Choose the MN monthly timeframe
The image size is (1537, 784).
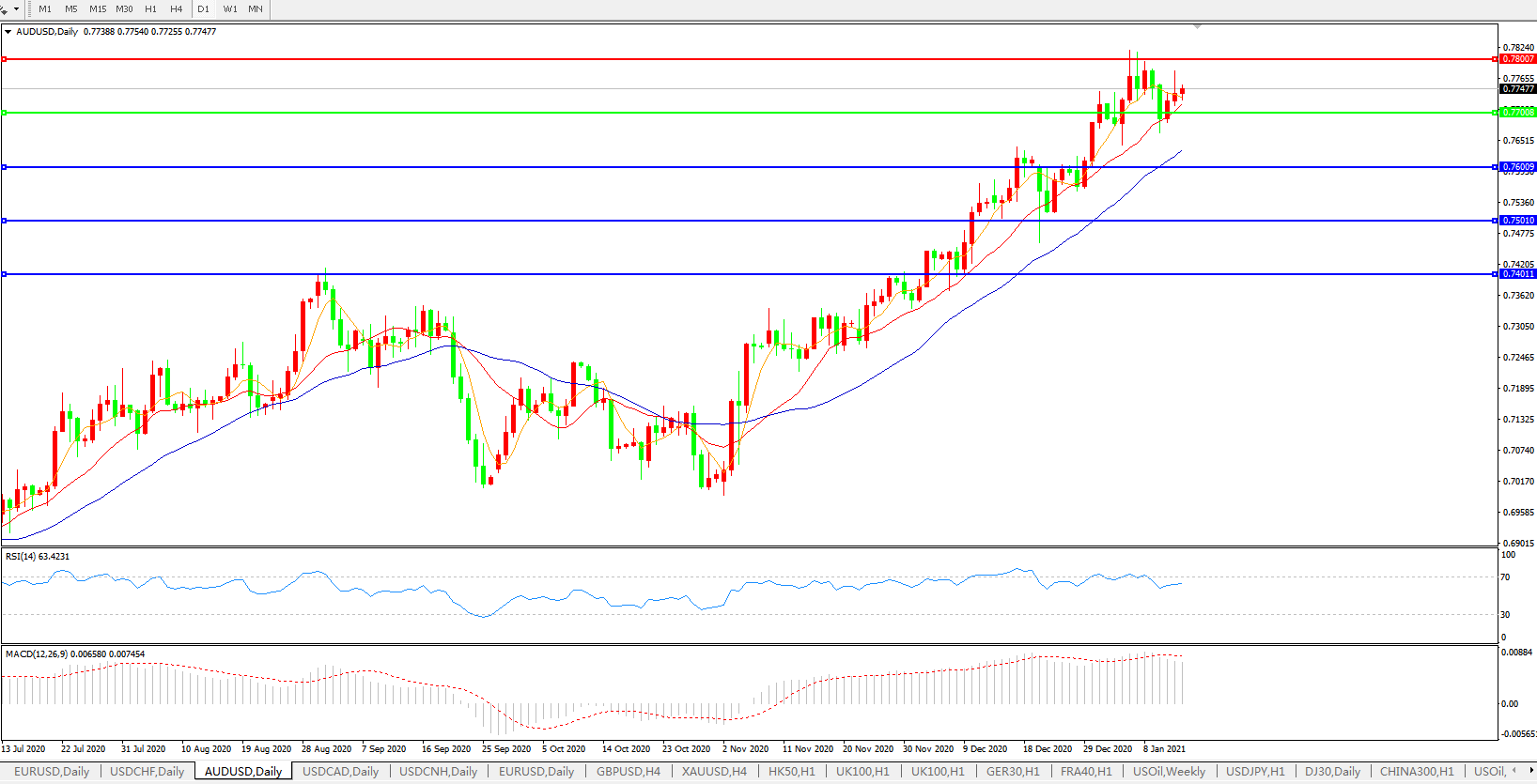(256, 9)
